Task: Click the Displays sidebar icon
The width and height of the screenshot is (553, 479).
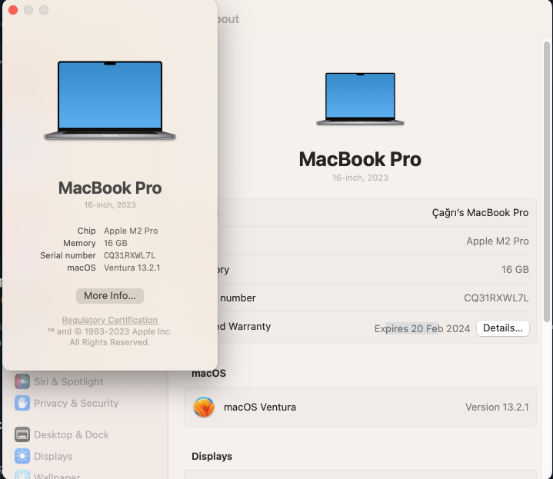Action: [22, 456]
